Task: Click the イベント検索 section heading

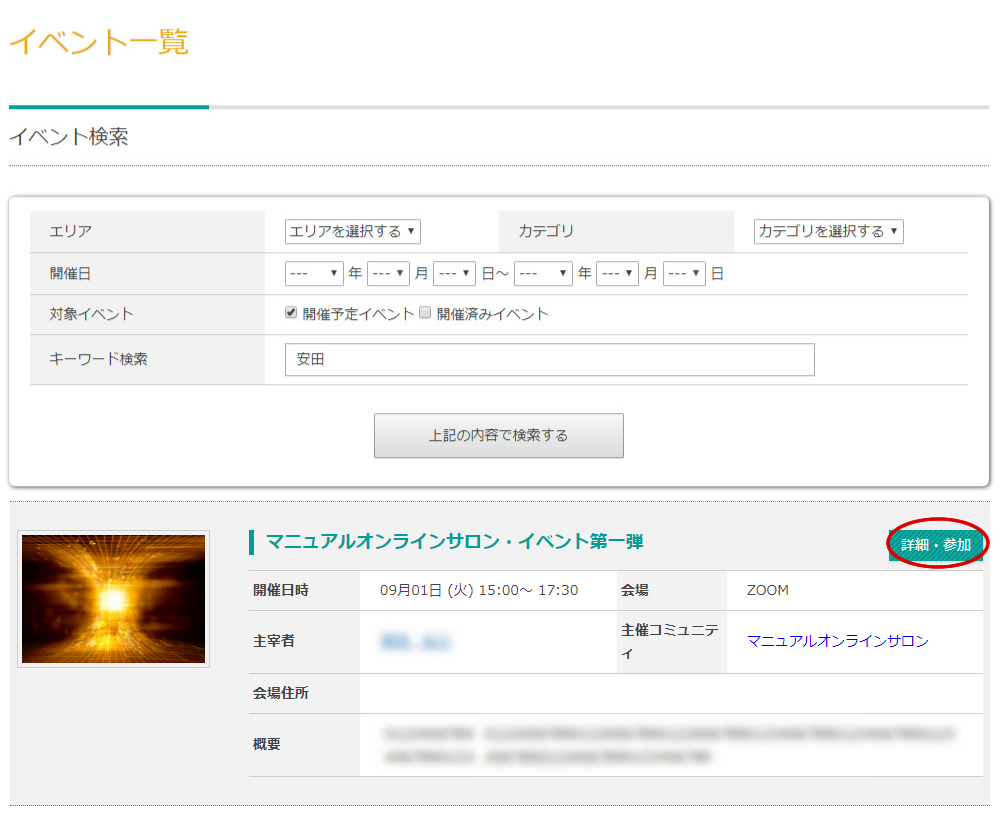Action: point(68,137)
